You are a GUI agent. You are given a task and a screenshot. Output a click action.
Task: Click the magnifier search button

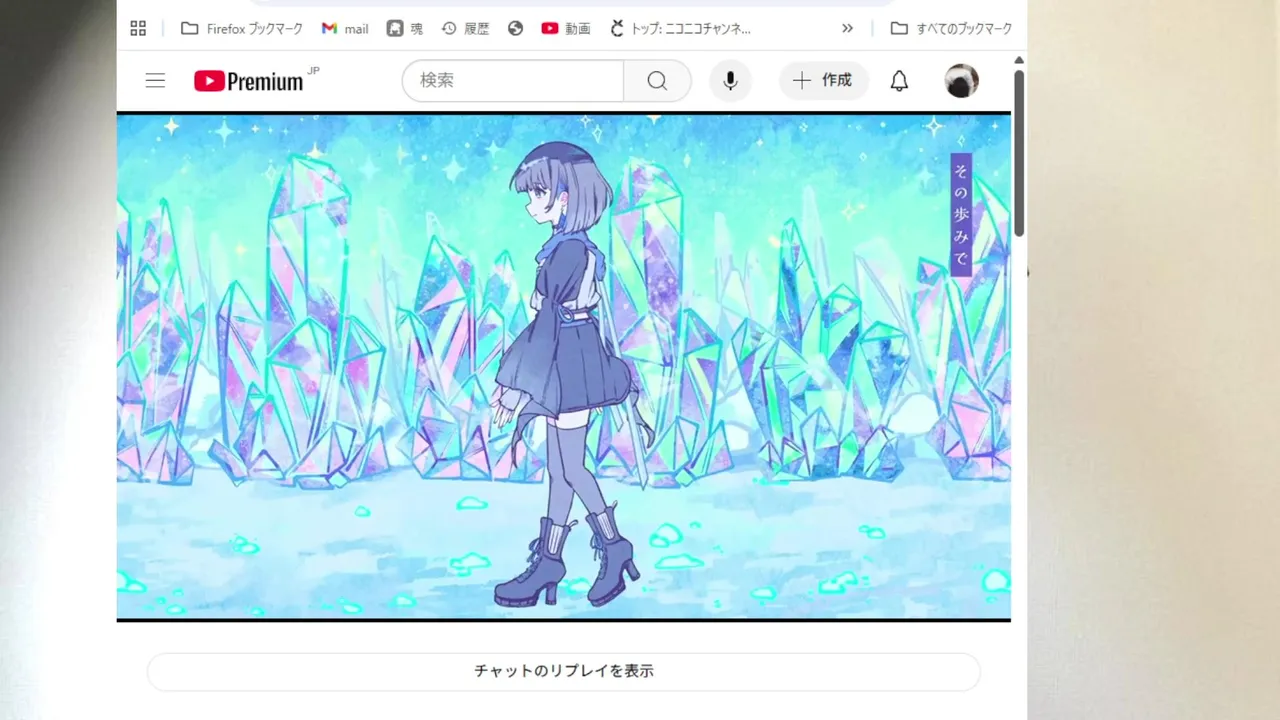click(657, 81)
